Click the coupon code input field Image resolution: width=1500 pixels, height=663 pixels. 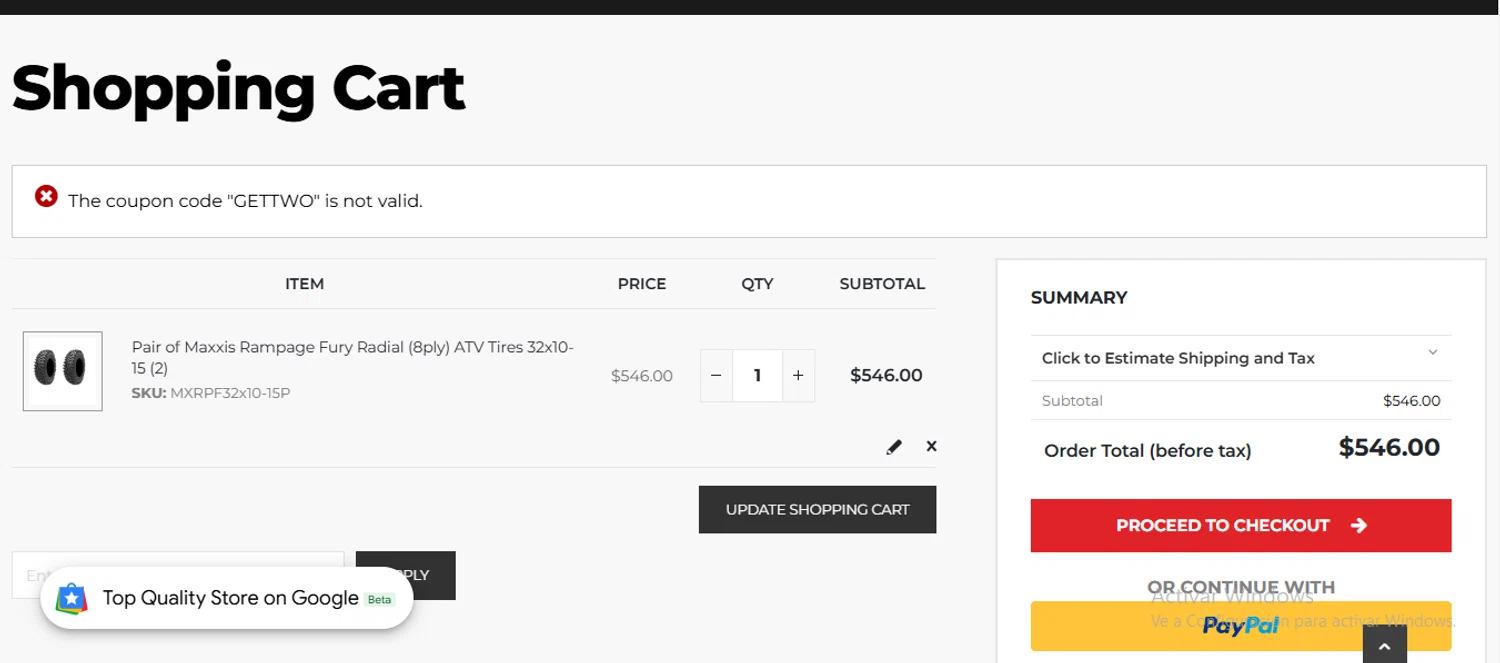[178, 575]
